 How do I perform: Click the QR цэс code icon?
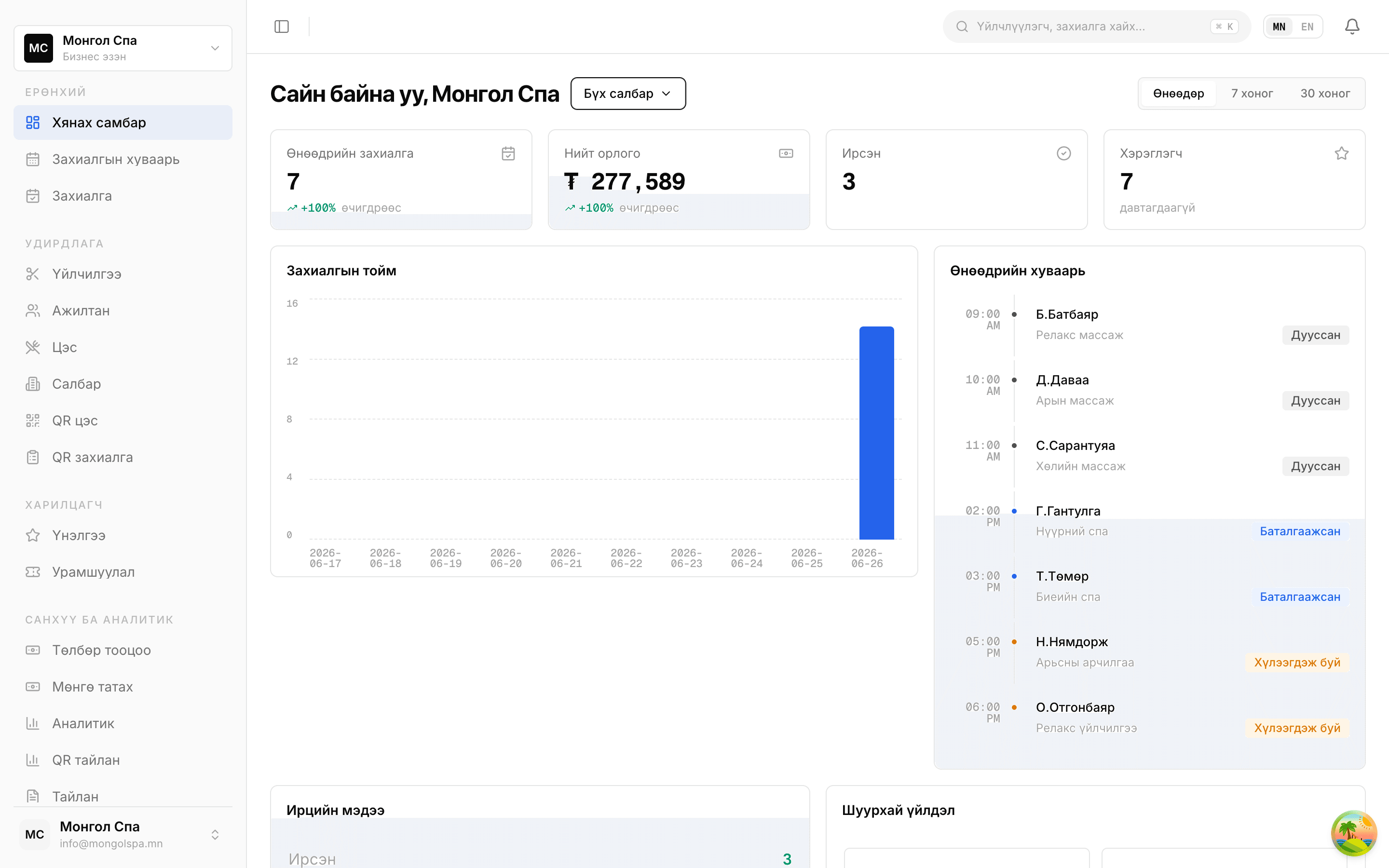(x=33, y=421)
